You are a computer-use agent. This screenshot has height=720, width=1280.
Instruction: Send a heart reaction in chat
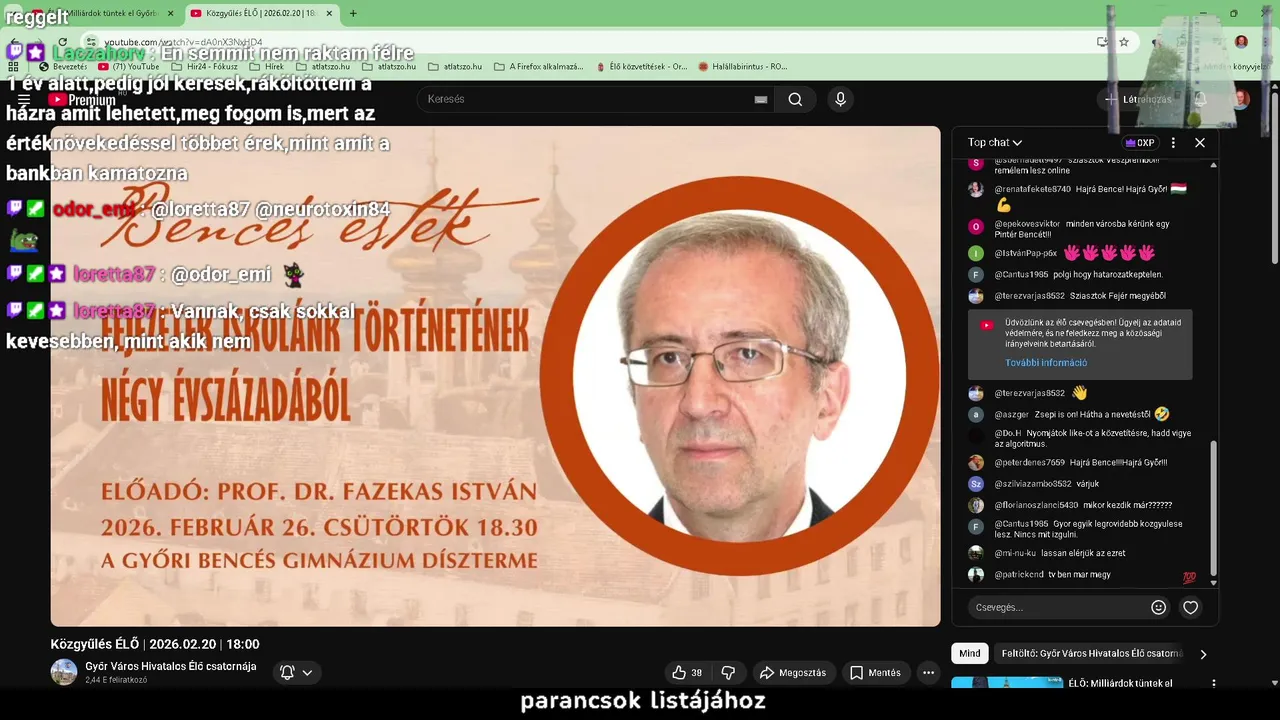[1190, 607]
